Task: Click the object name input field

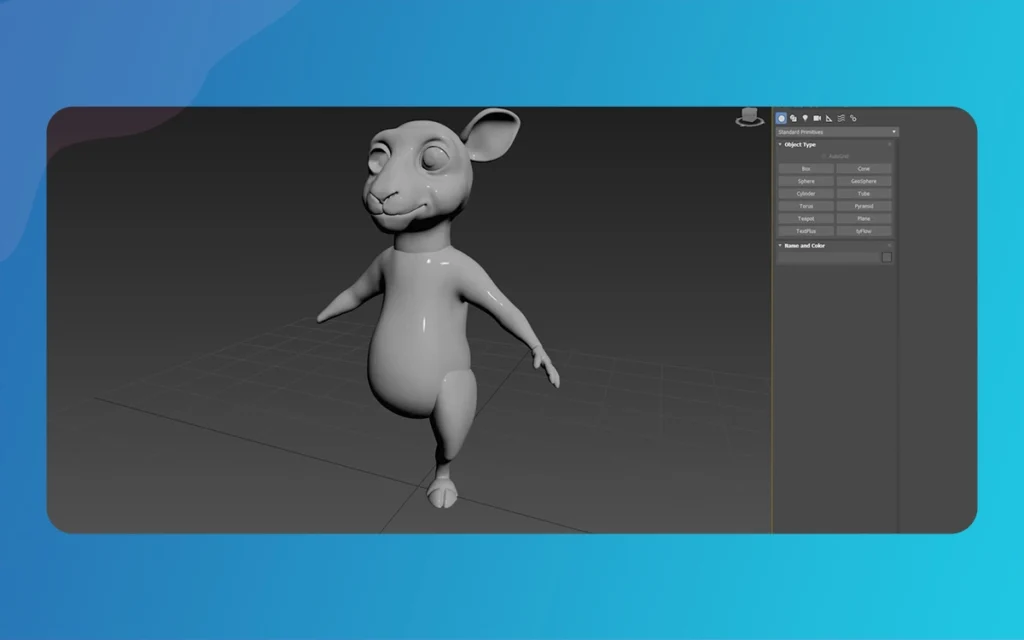Action: pyautogui.click(x=830, y=256)
